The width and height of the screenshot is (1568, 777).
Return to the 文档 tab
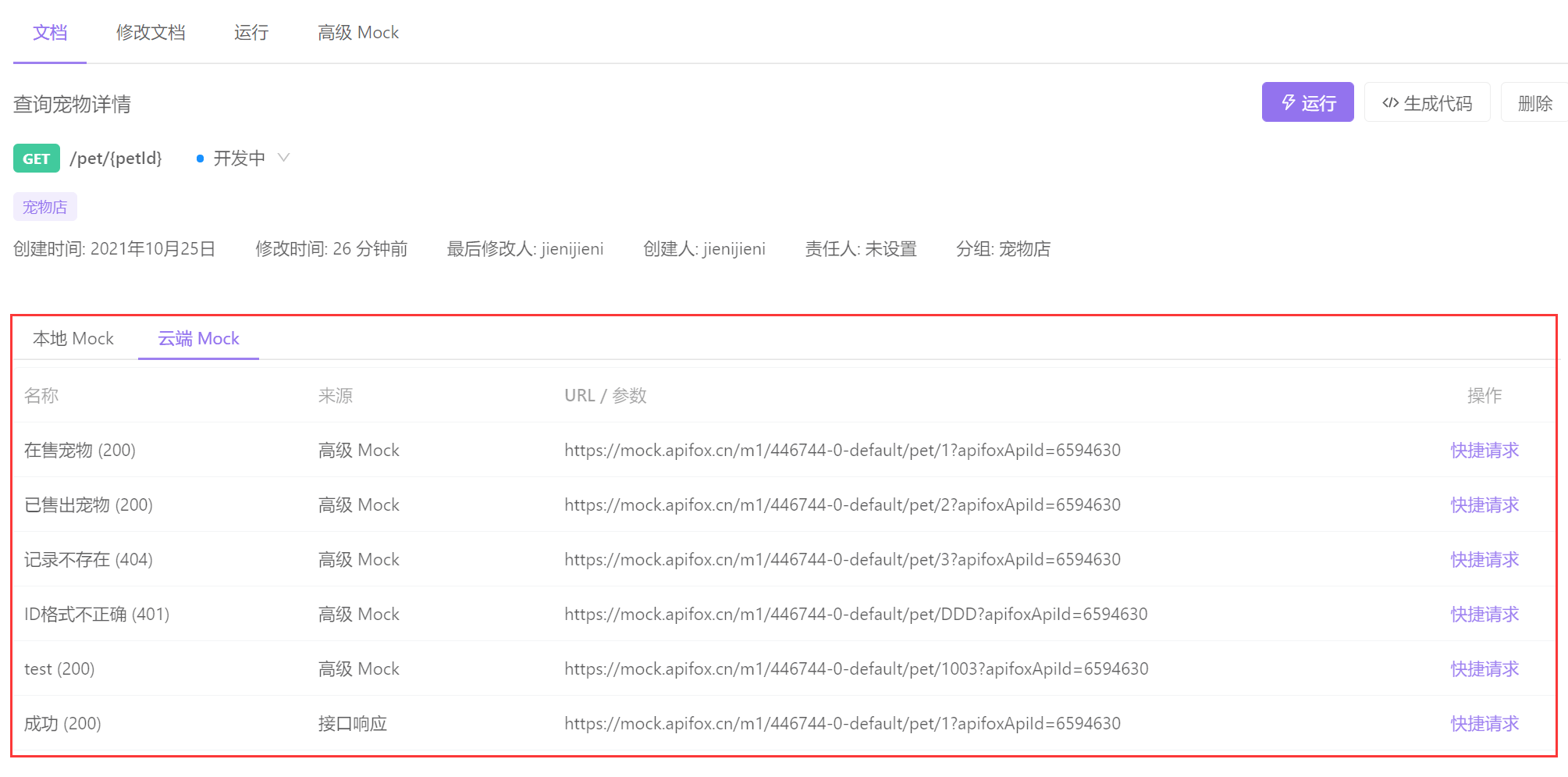coord(49,33)
